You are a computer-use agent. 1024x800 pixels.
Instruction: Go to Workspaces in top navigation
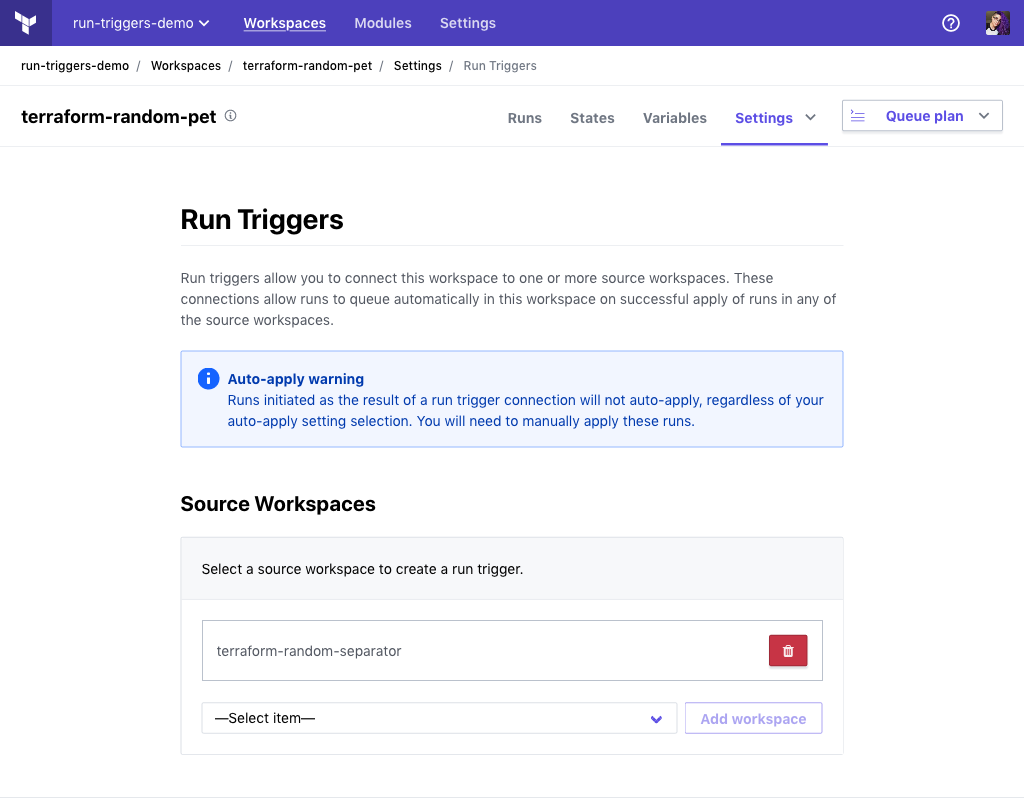click(285, 23)
